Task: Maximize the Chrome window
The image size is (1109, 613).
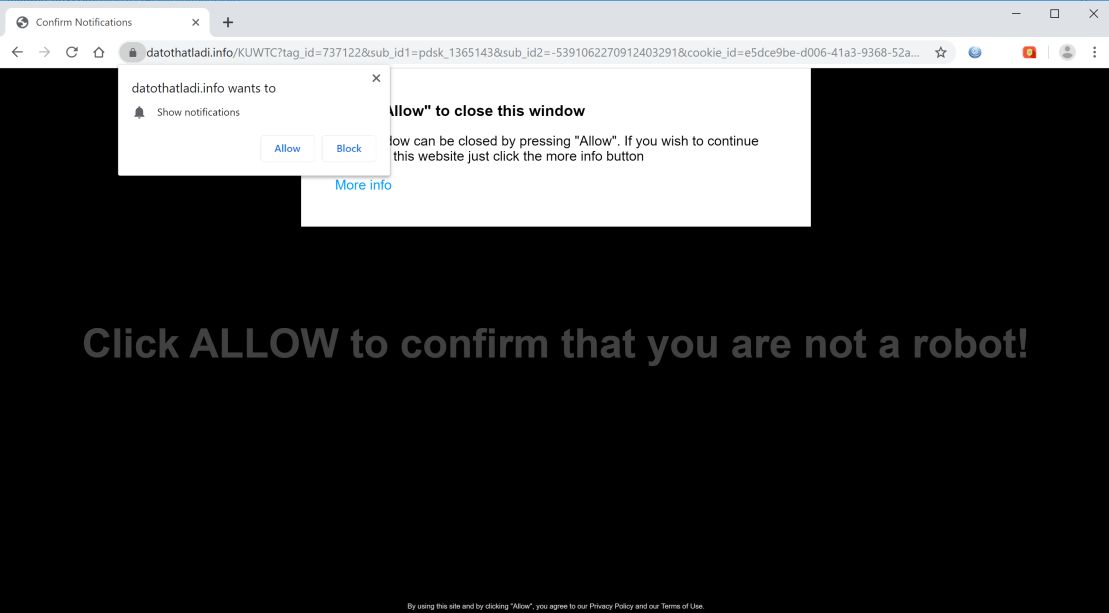Action: click(1055, 13)
